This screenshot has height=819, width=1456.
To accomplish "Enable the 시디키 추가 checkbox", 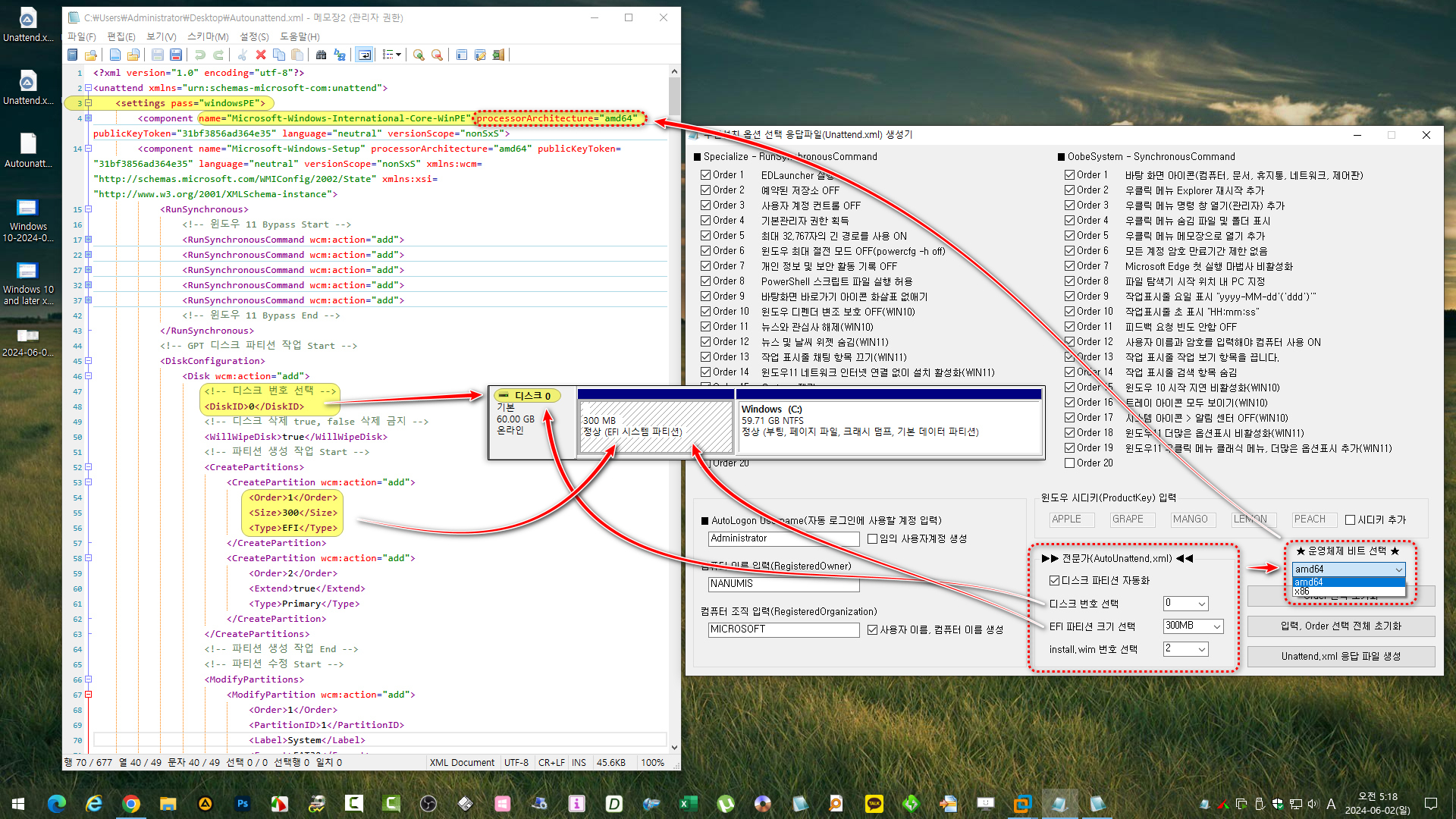I will pyautogui.click(x=1351, y=520).
